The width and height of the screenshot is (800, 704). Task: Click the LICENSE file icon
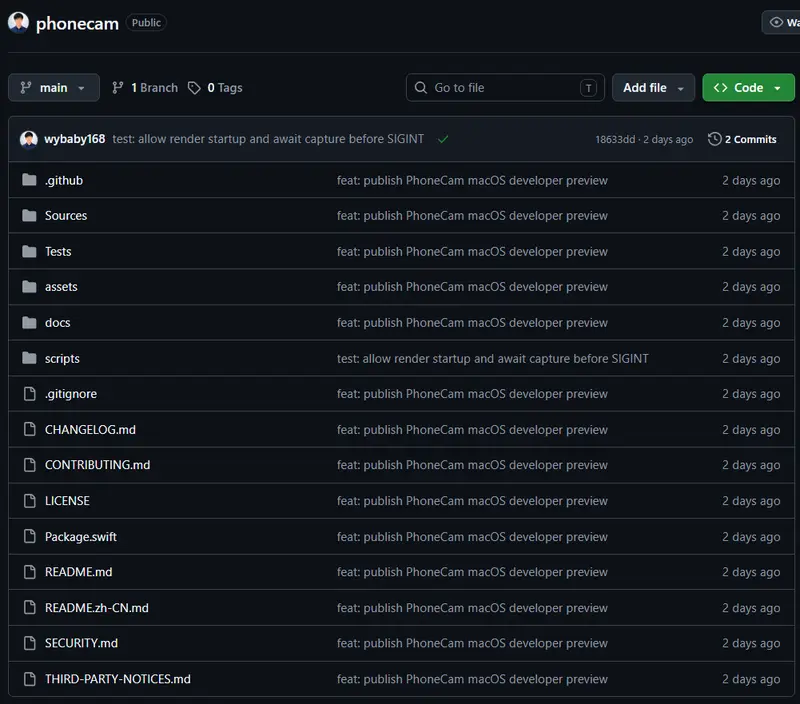coord(30,501)
